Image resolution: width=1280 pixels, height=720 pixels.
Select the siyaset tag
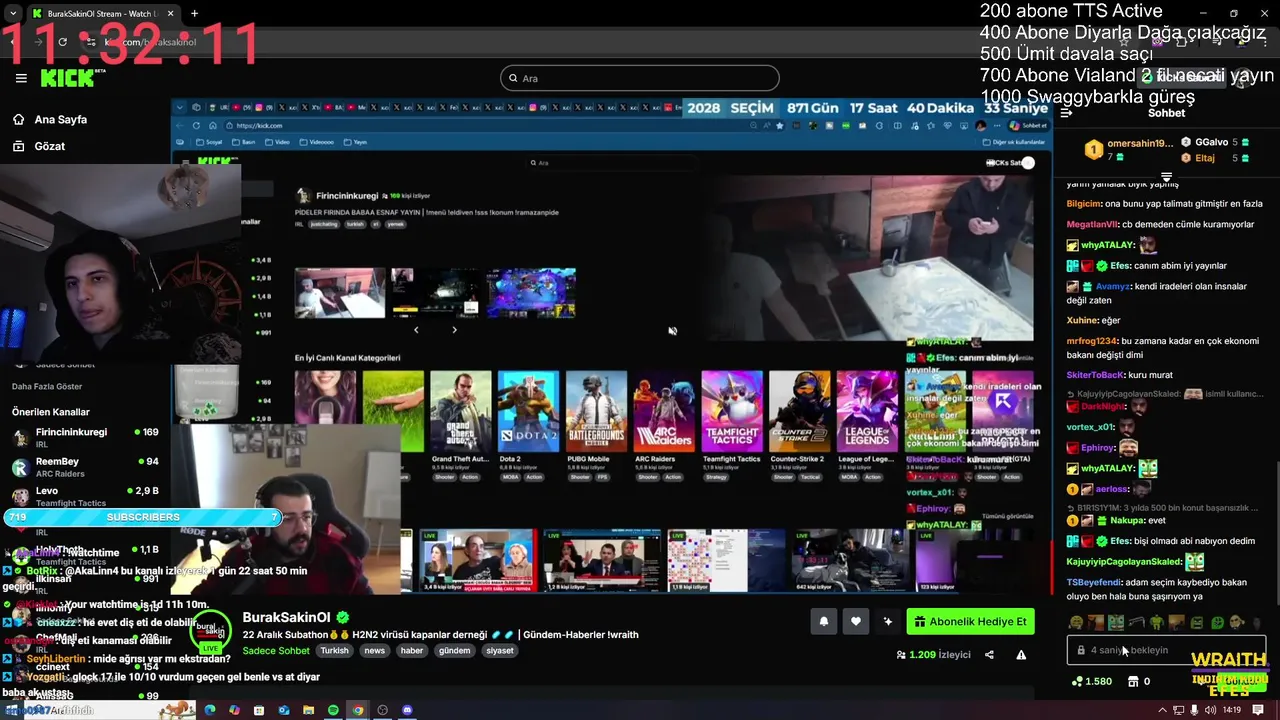point(500,651)
